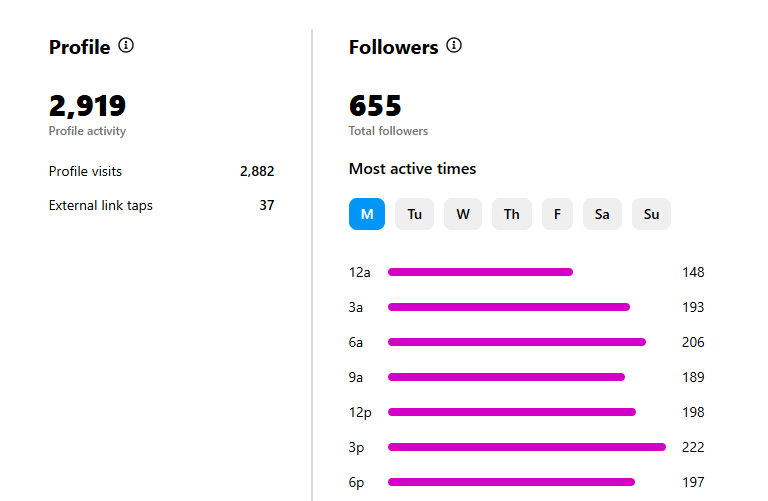Click the 12p activity bar
The height and width of the screenshot is (501, 768).
coord(512,412)
